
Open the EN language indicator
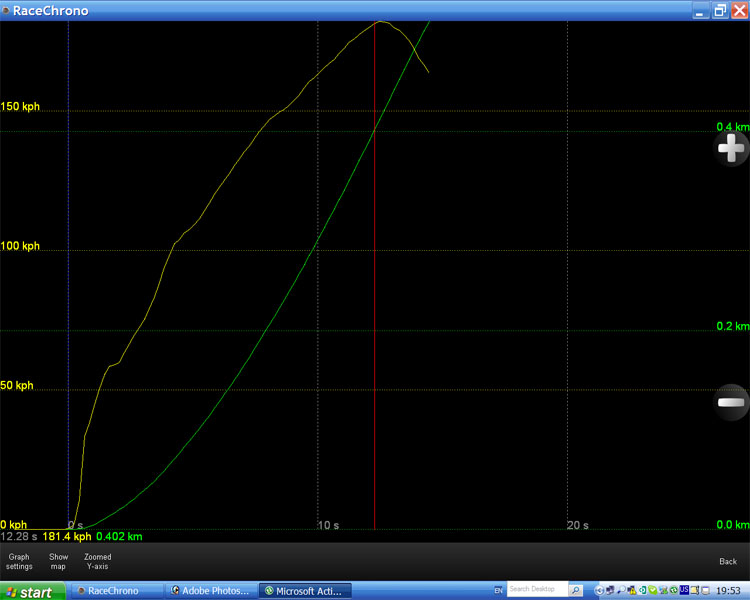(x=498, y=590)
